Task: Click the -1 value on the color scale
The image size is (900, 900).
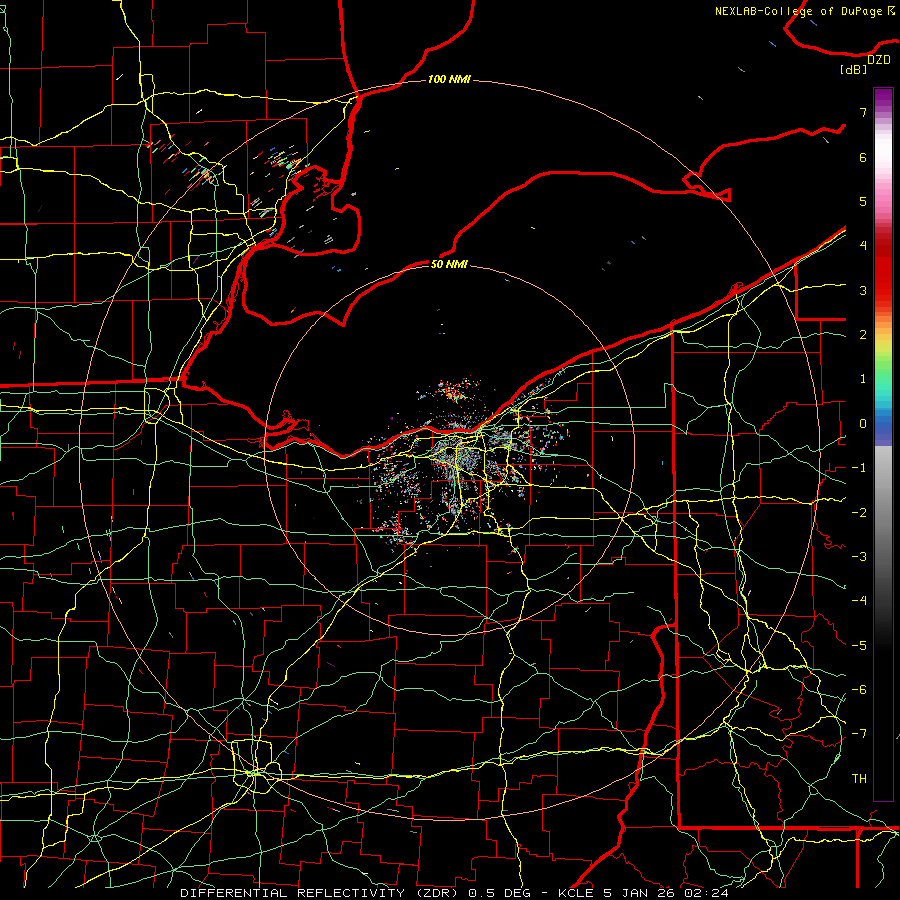Action: pos(859,468)
